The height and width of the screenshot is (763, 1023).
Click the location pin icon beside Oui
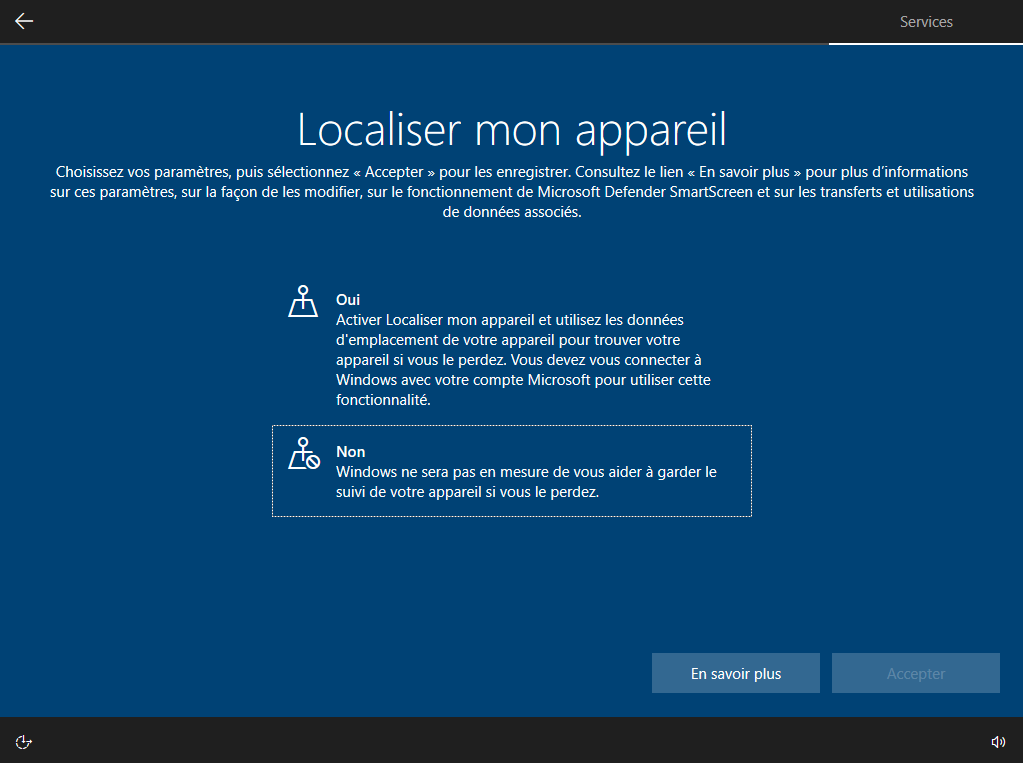(303, 302)
